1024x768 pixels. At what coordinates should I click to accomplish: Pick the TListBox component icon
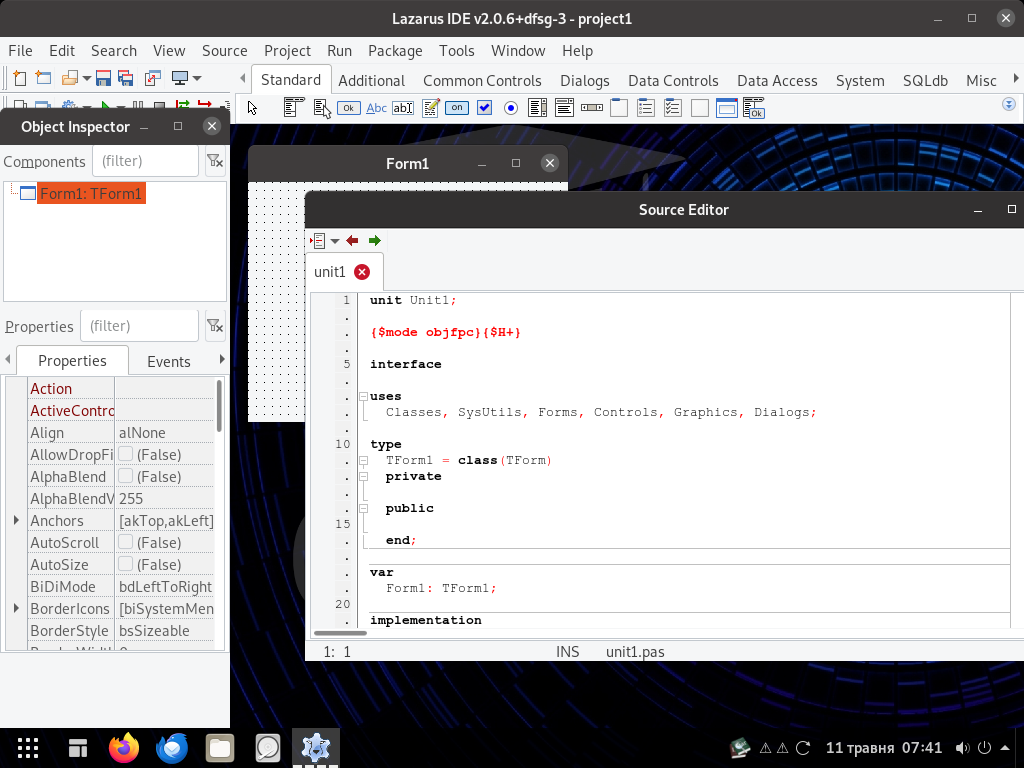537,108
